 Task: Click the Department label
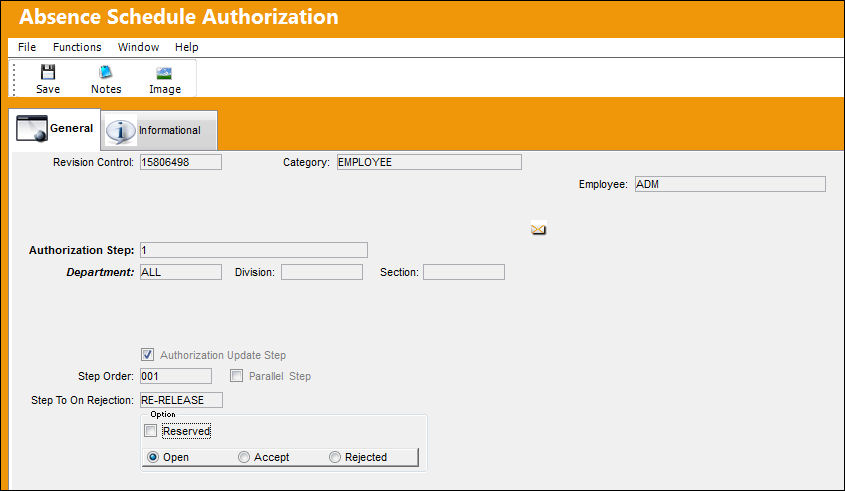[100, 272]
